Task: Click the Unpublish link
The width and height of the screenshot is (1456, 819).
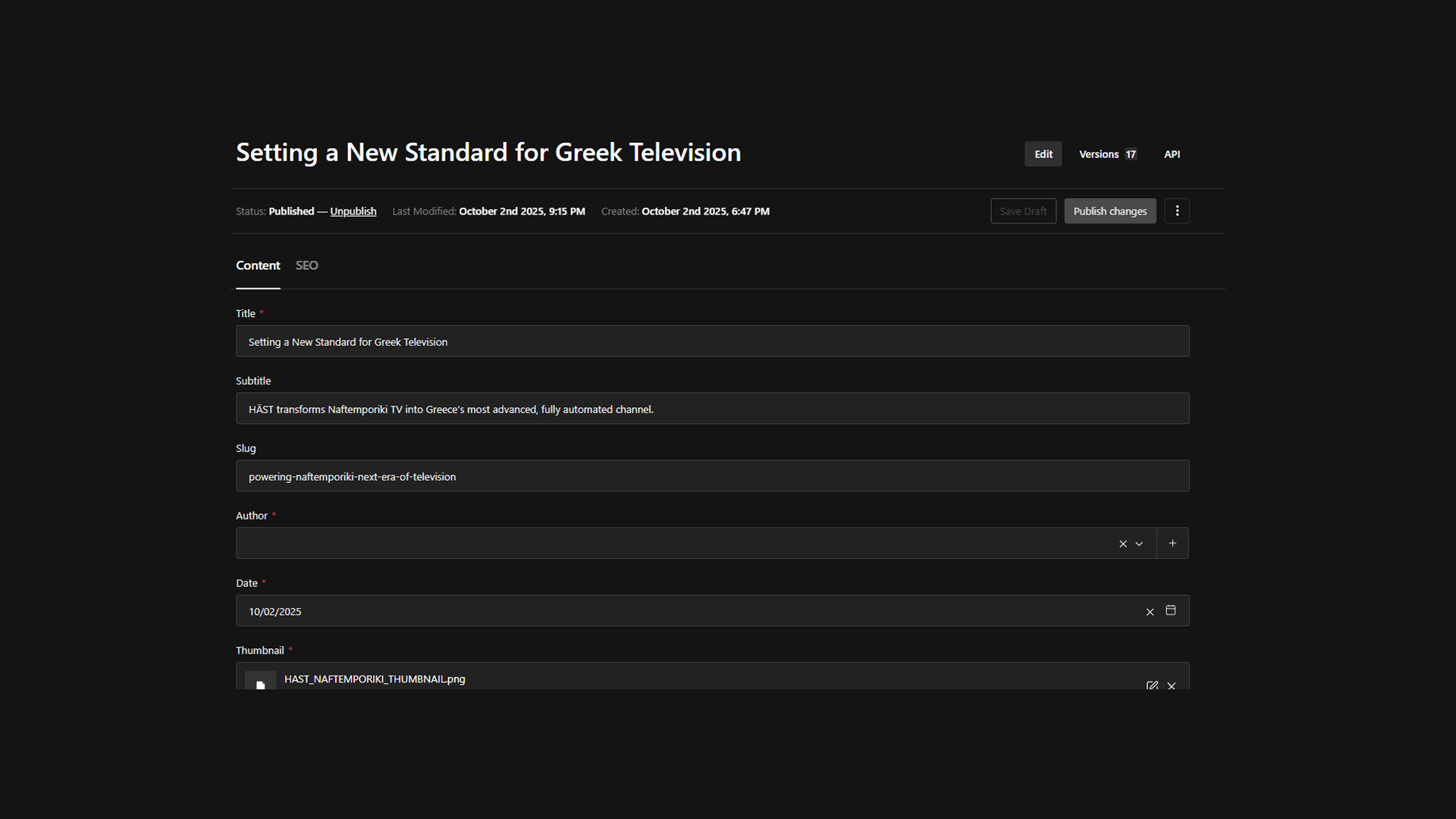Action: coord(353,212)
